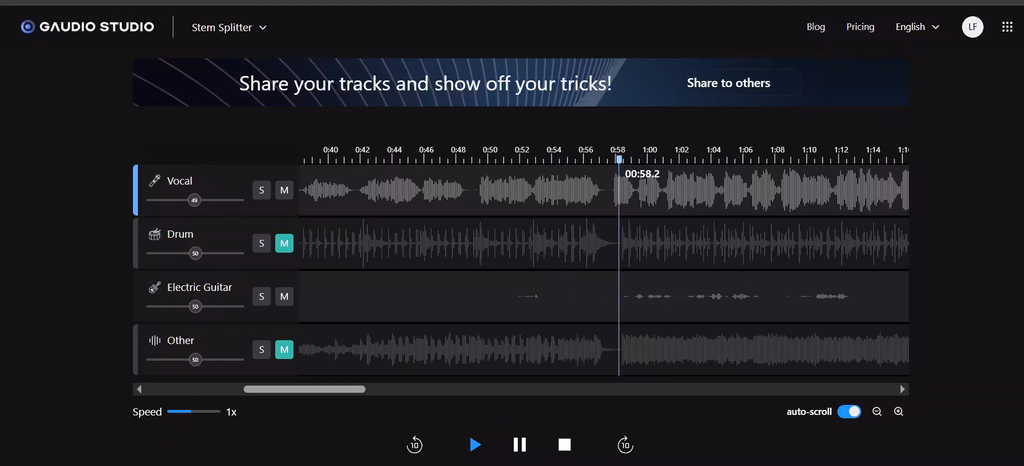Click the Vocal microphone icon
Screen dimensions: 1024x466
(155, 181)
